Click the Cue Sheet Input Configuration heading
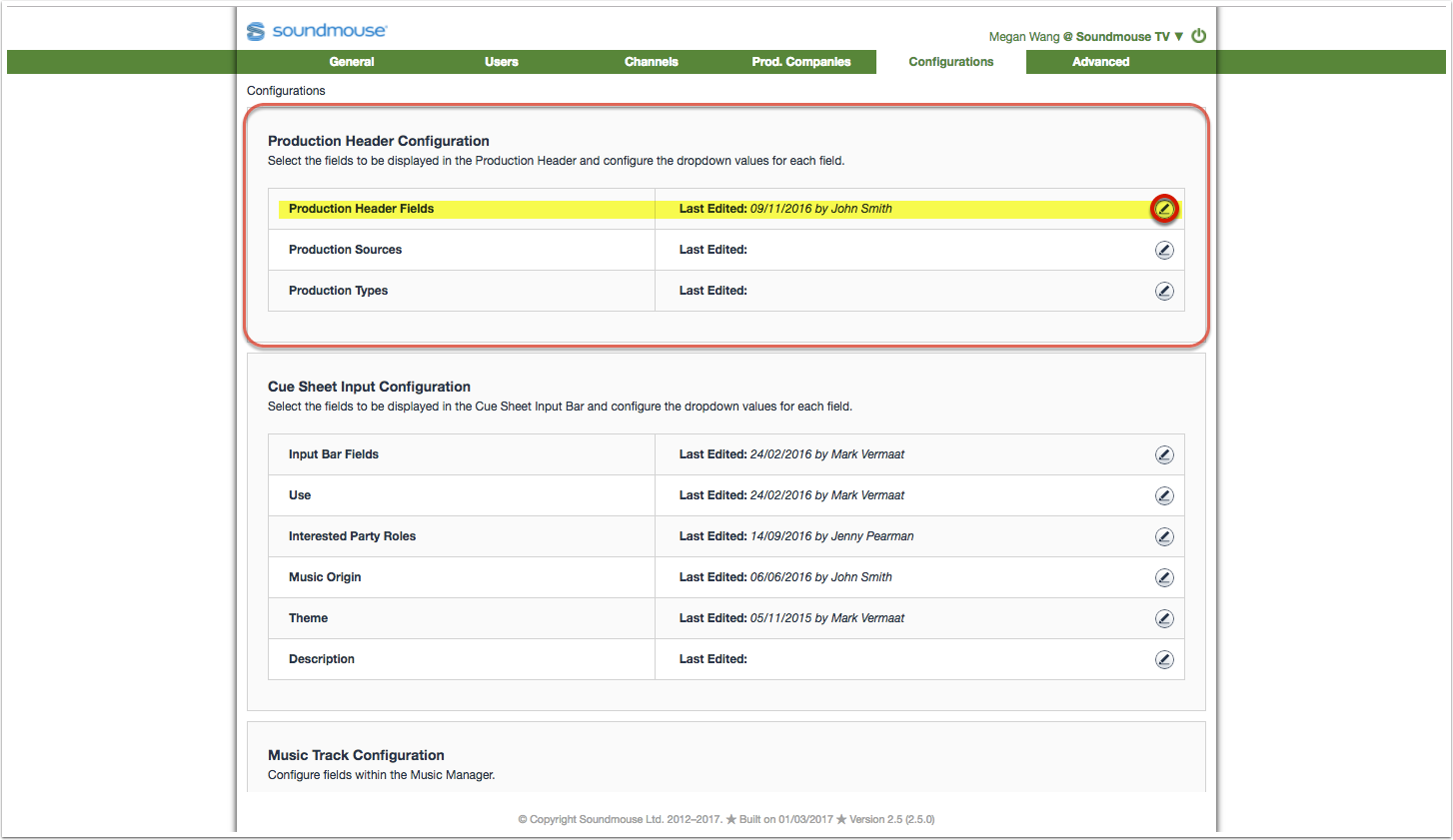This screenshot has width=1453, height=840. click(369, 387)
